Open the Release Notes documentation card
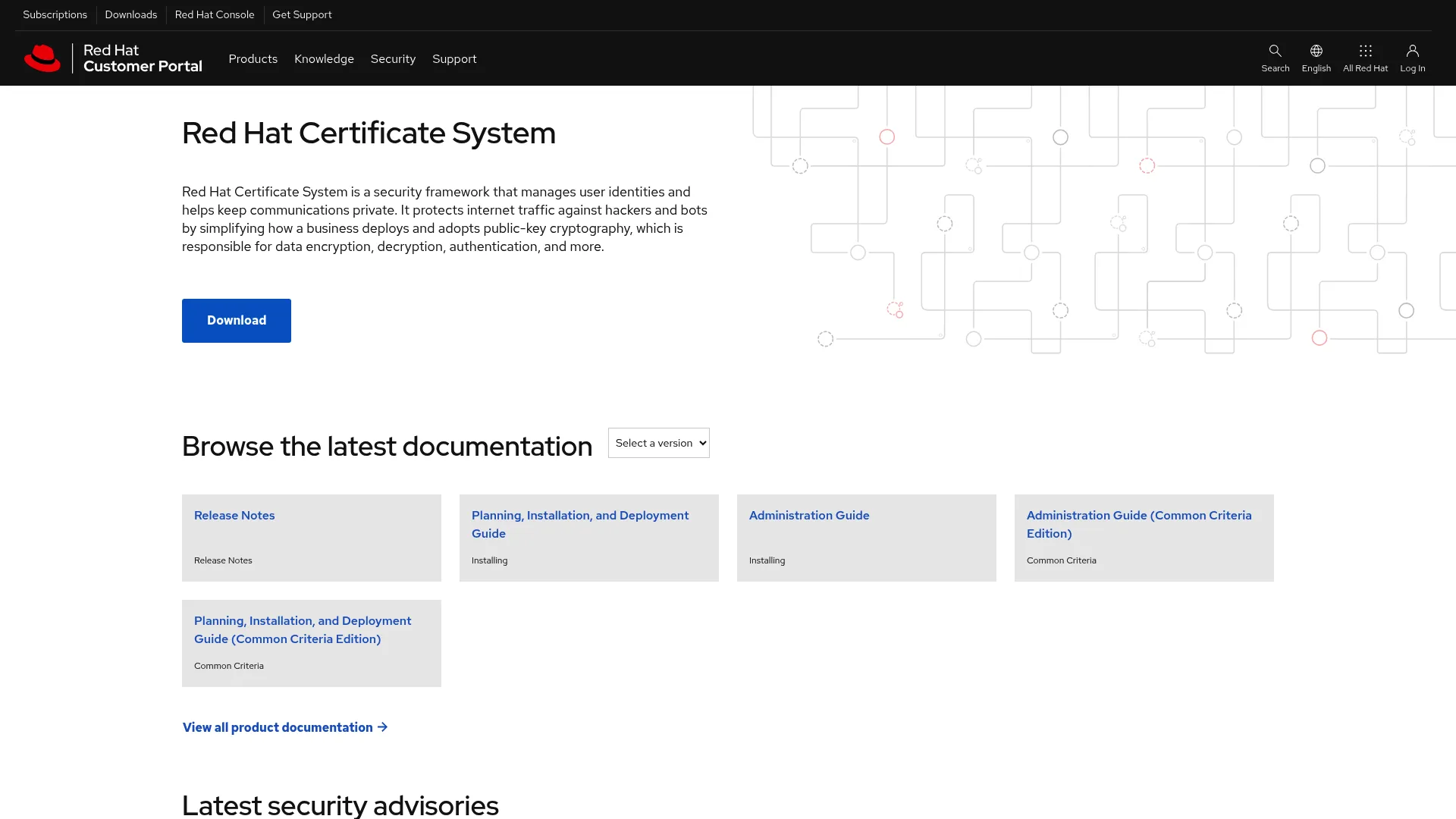The height and width of the screenshot is (819, 1456). [x=234, y=515]
